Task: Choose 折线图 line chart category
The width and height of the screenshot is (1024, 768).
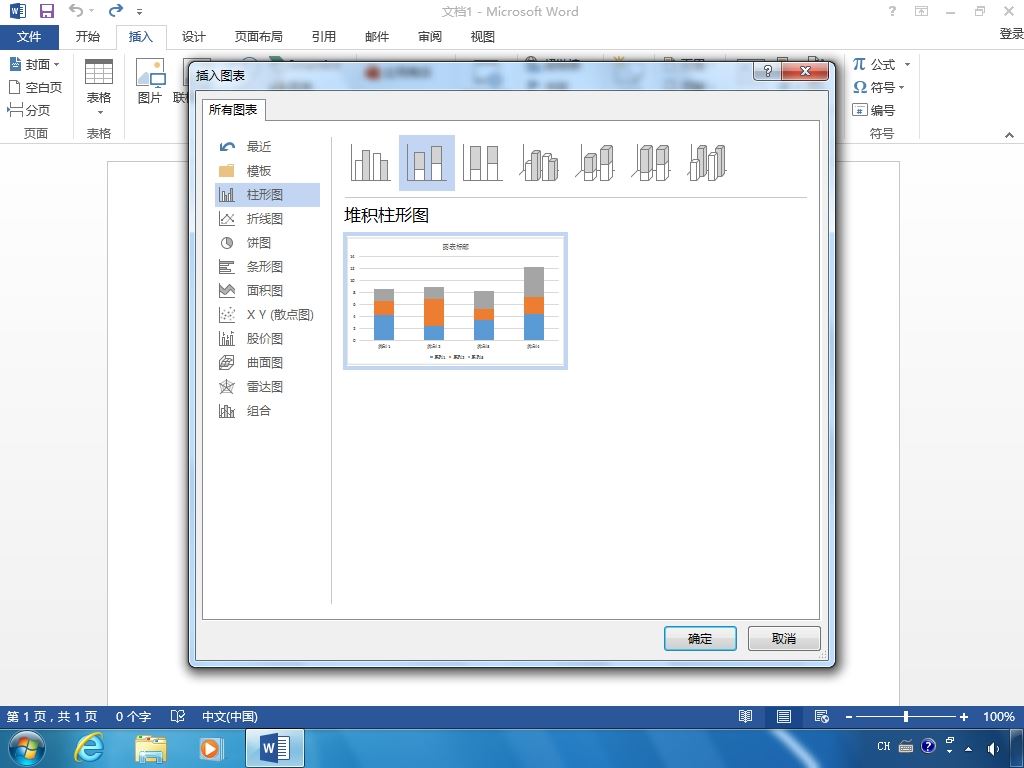Action: pos(267,219)
